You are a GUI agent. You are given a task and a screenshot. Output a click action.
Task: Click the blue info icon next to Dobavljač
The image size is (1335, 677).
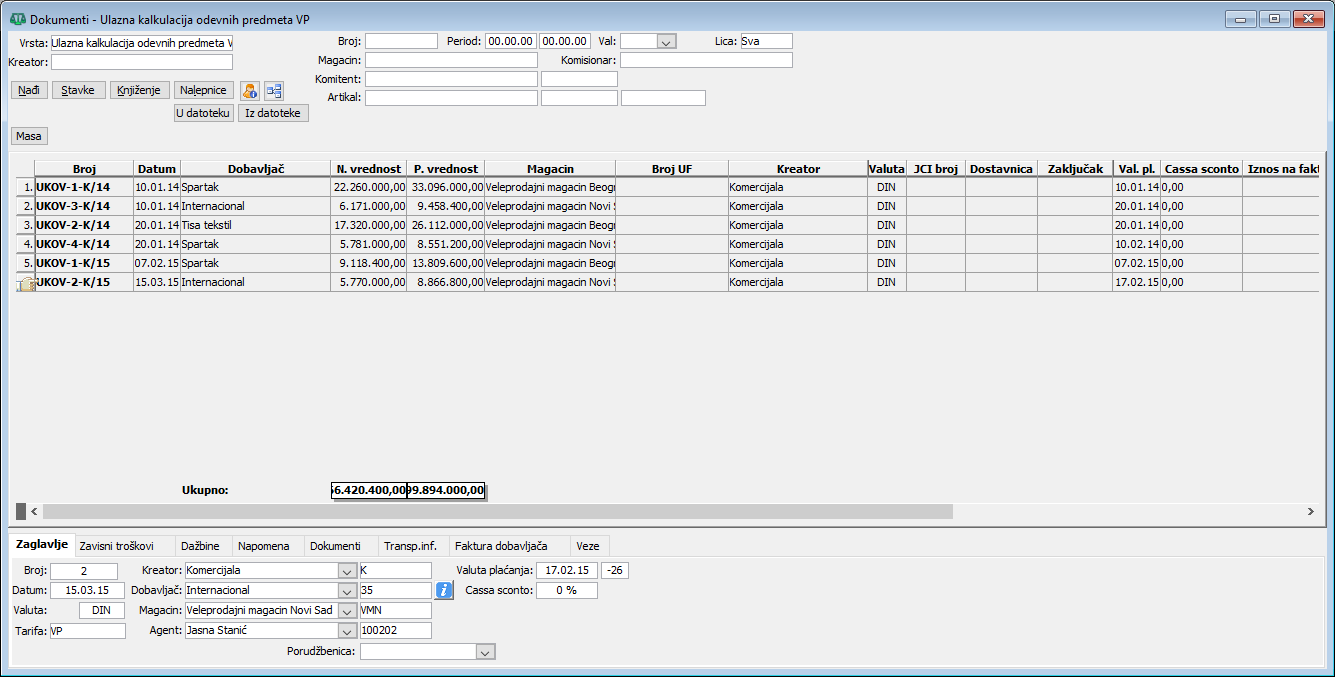point(446,590)
